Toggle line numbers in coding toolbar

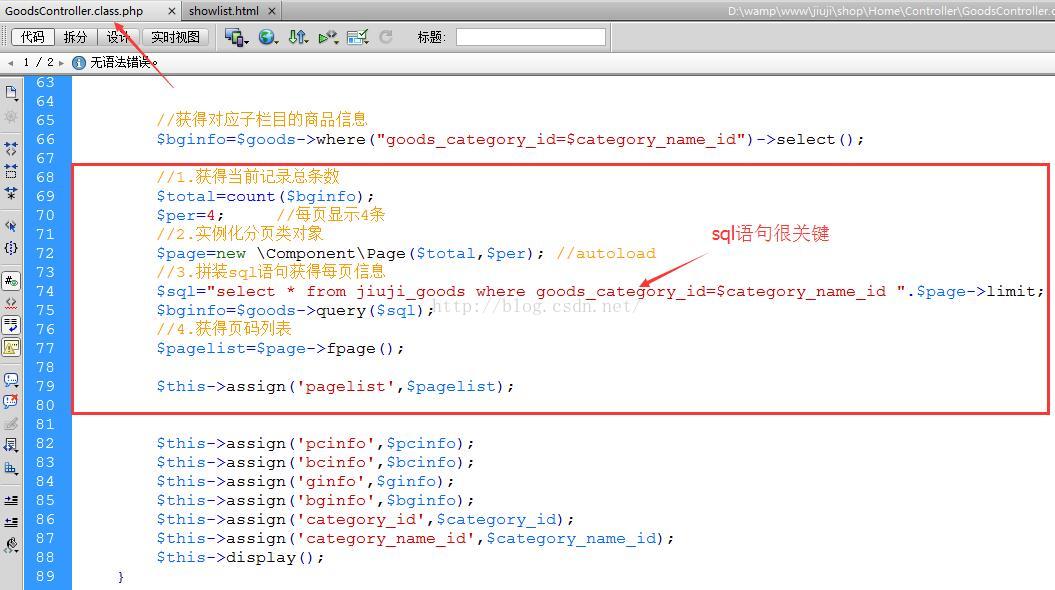tap(11, 281)
